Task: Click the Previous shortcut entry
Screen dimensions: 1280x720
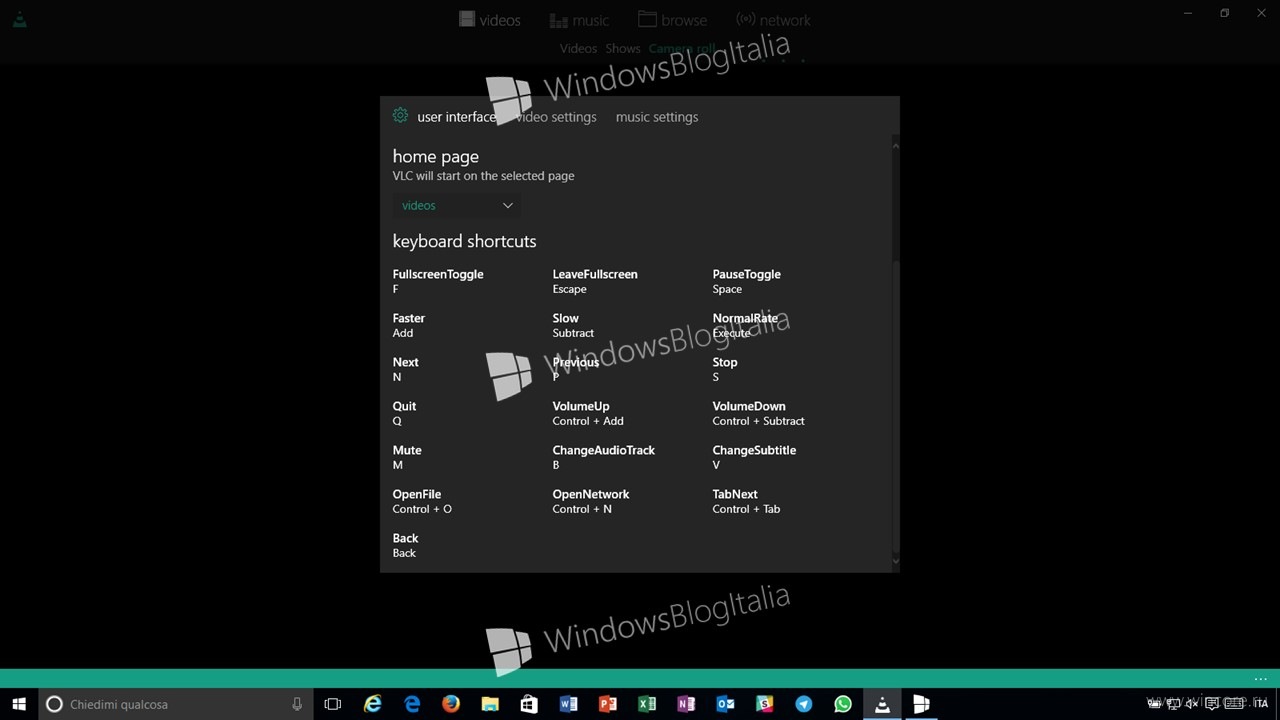Action: click(x=576, y=369)
